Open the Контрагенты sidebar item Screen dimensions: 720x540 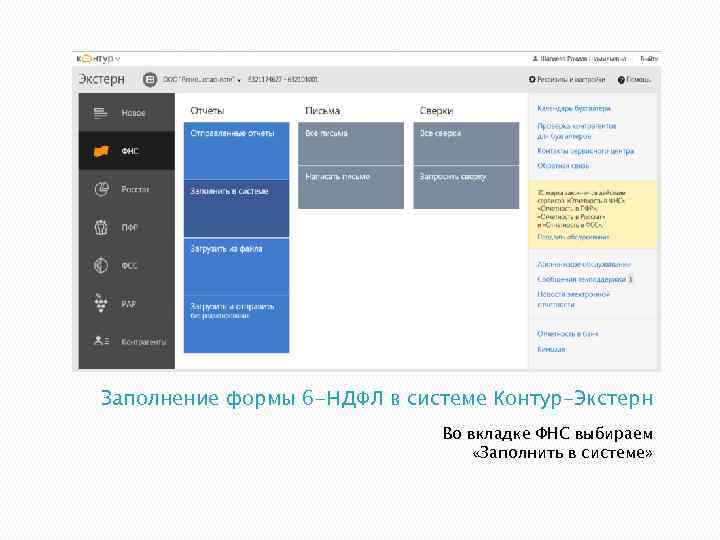point(127,341)
